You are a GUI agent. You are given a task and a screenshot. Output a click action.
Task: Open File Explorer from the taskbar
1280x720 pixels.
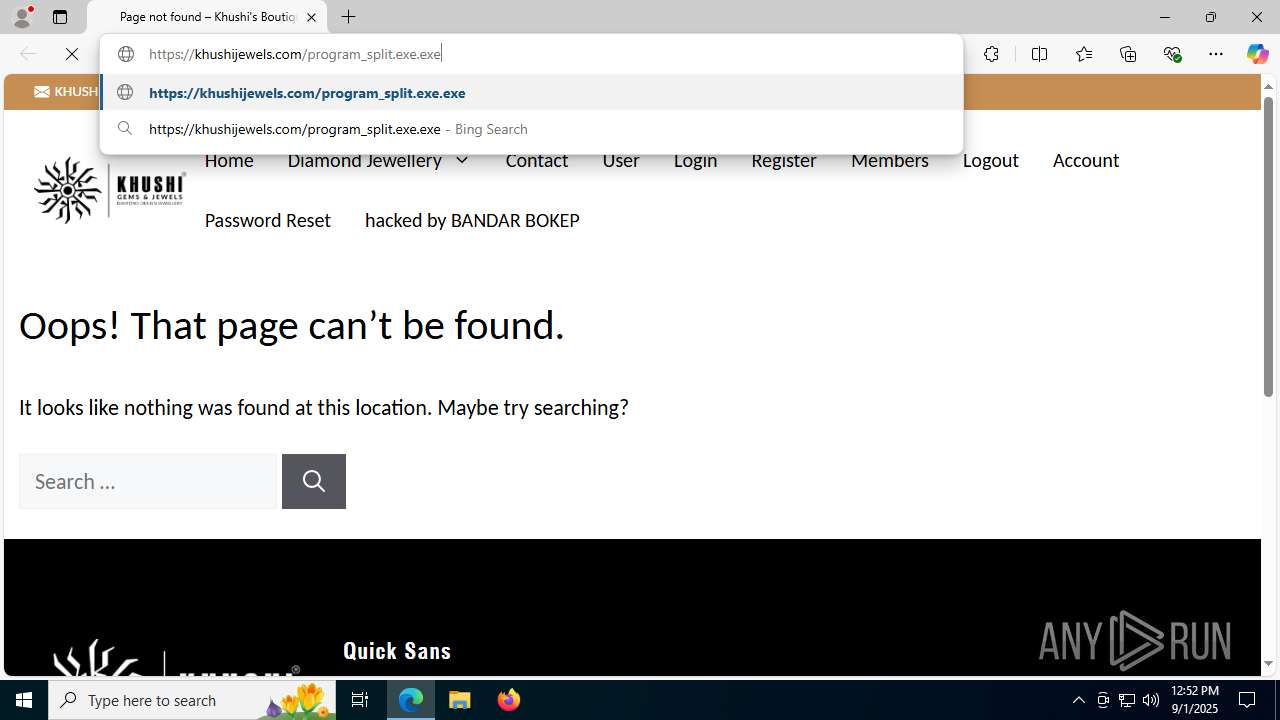(460, 700)
